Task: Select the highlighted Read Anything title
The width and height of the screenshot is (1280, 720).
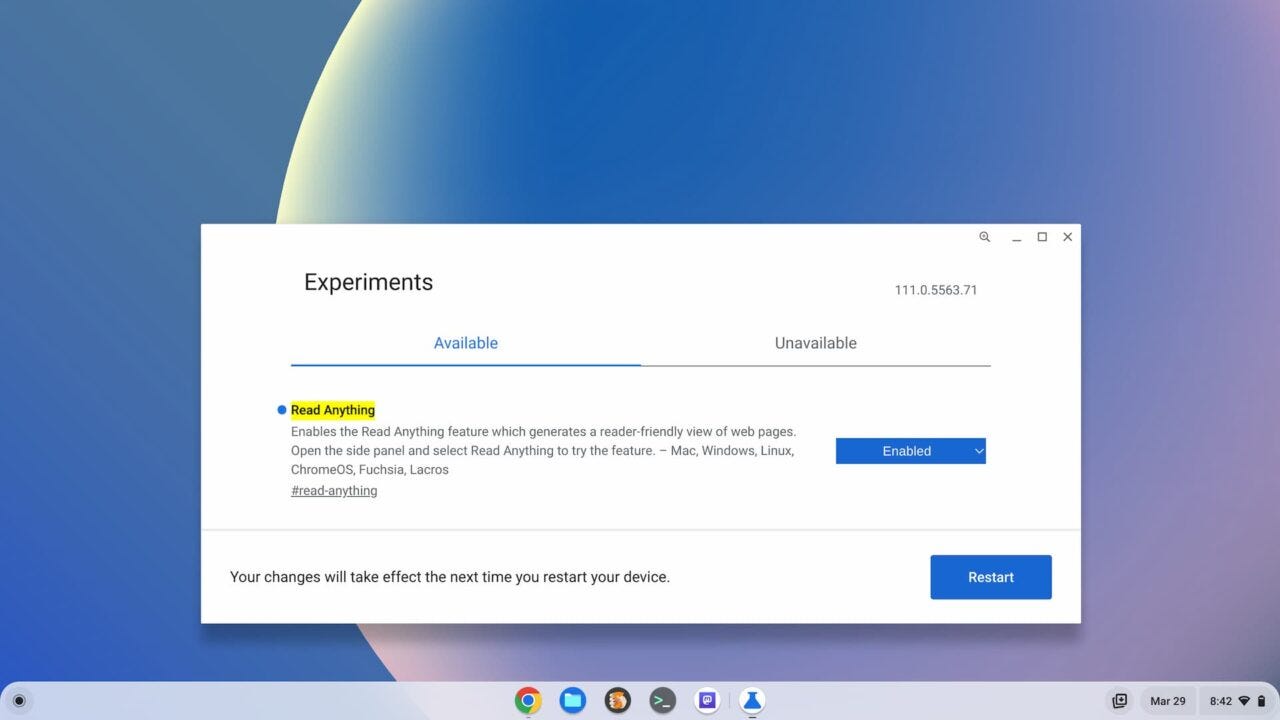Action: [333, 410]
